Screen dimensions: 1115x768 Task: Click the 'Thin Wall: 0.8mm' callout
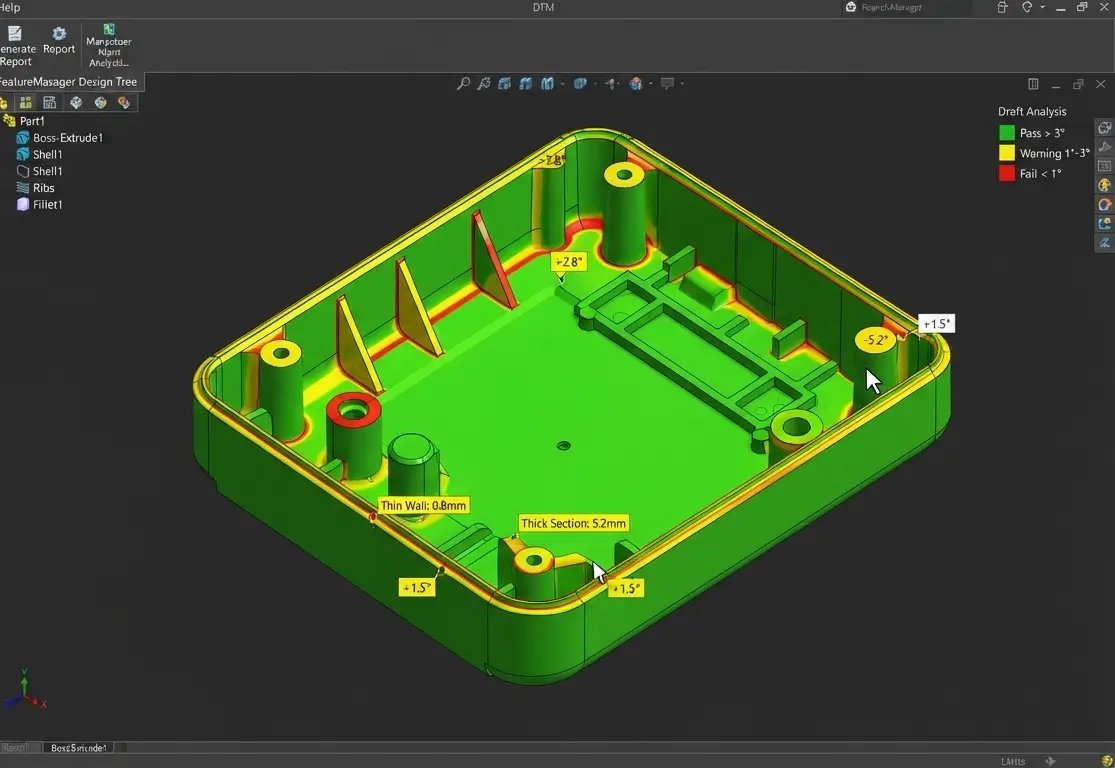click(x=423, y=506)
